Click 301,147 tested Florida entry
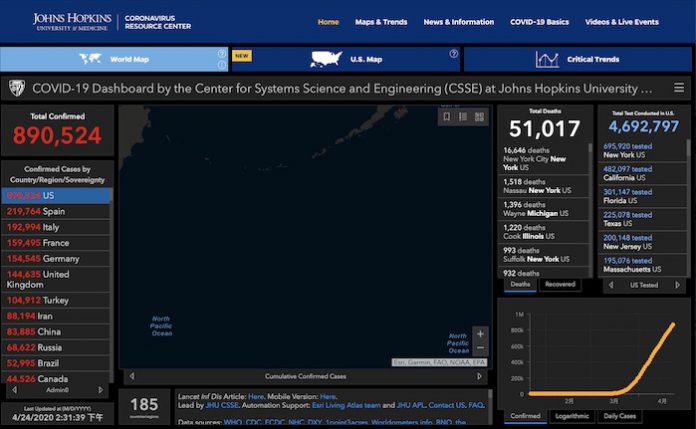696x429 pixels. point(642,196)
